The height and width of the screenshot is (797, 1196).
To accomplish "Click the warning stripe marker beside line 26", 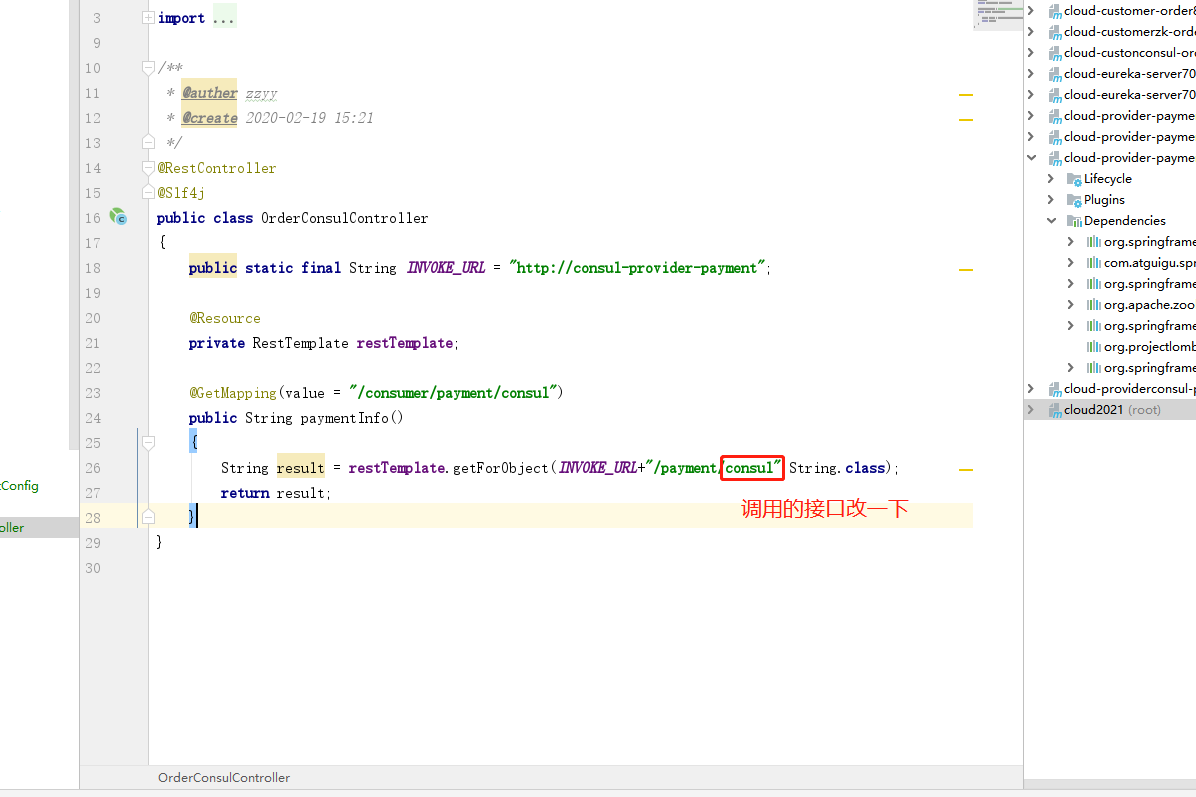I will pos(966,470).
